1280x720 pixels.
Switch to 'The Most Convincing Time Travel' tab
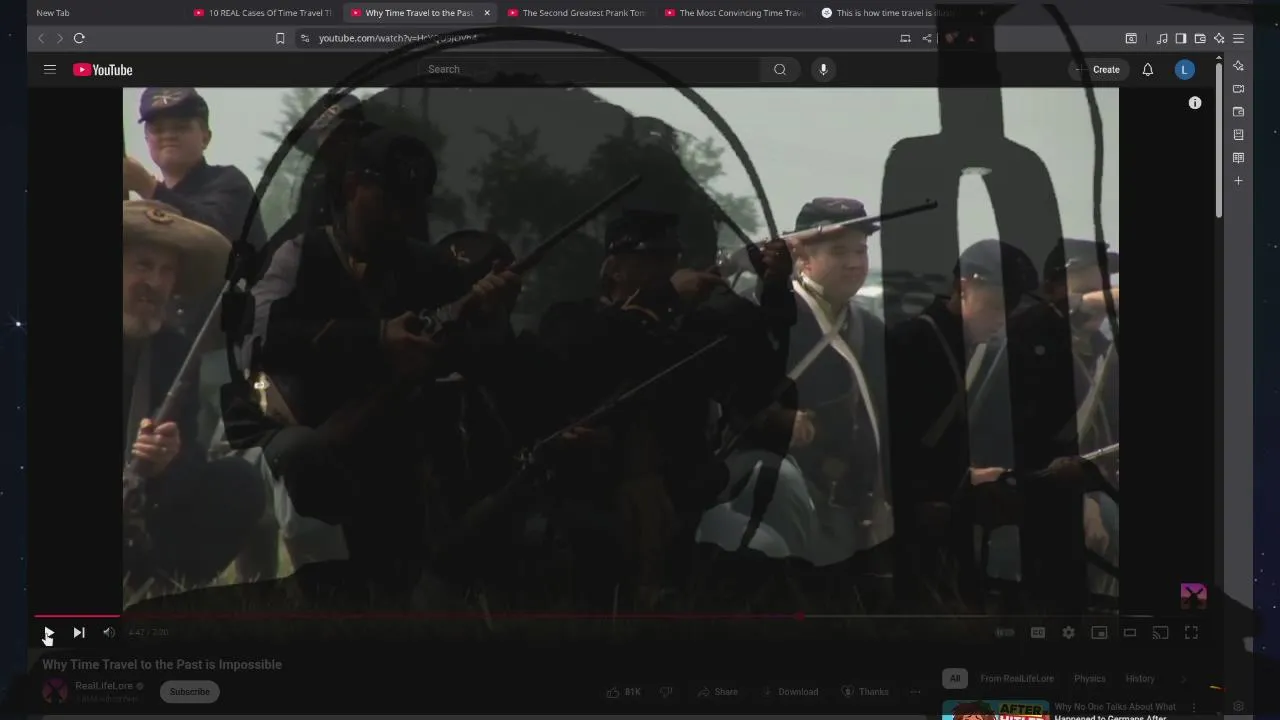click(735, 13)
